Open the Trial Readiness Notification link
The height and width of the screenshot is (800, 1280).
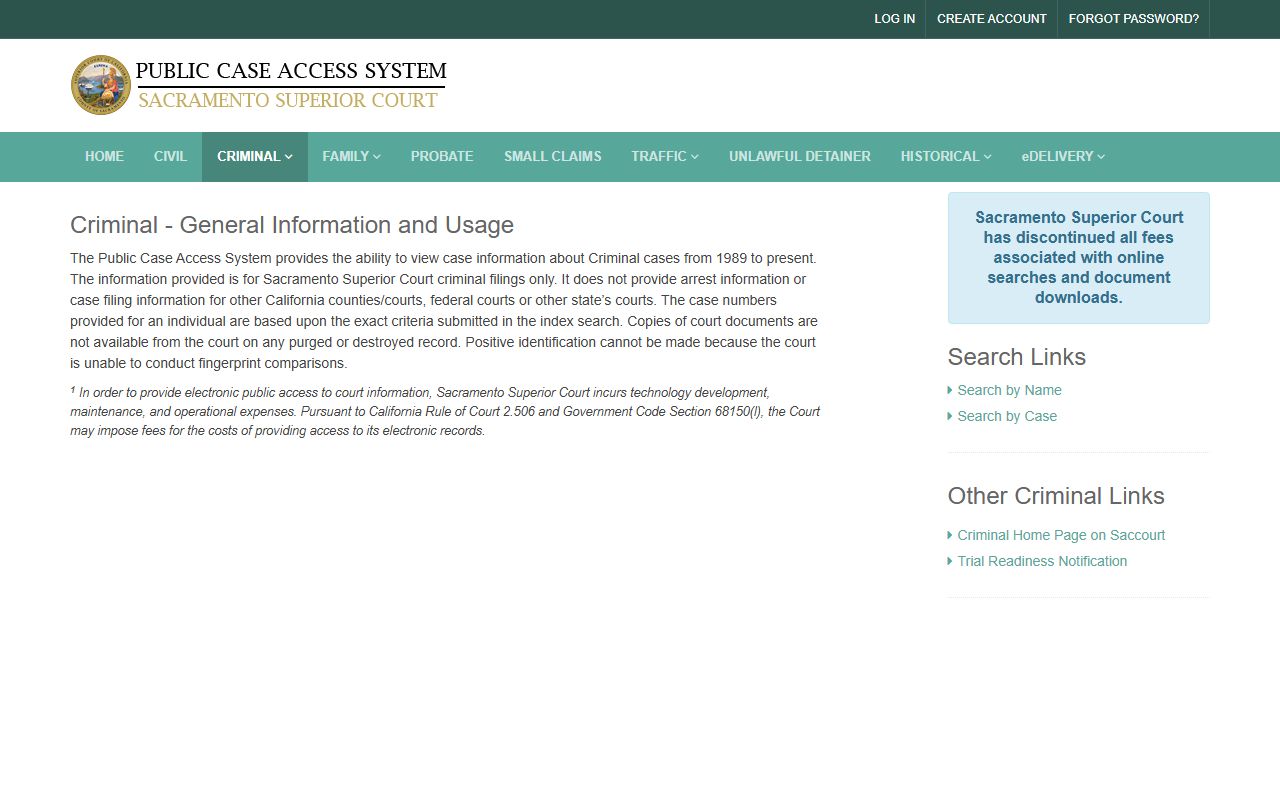pyautogui.click(x=1042, y=561)
